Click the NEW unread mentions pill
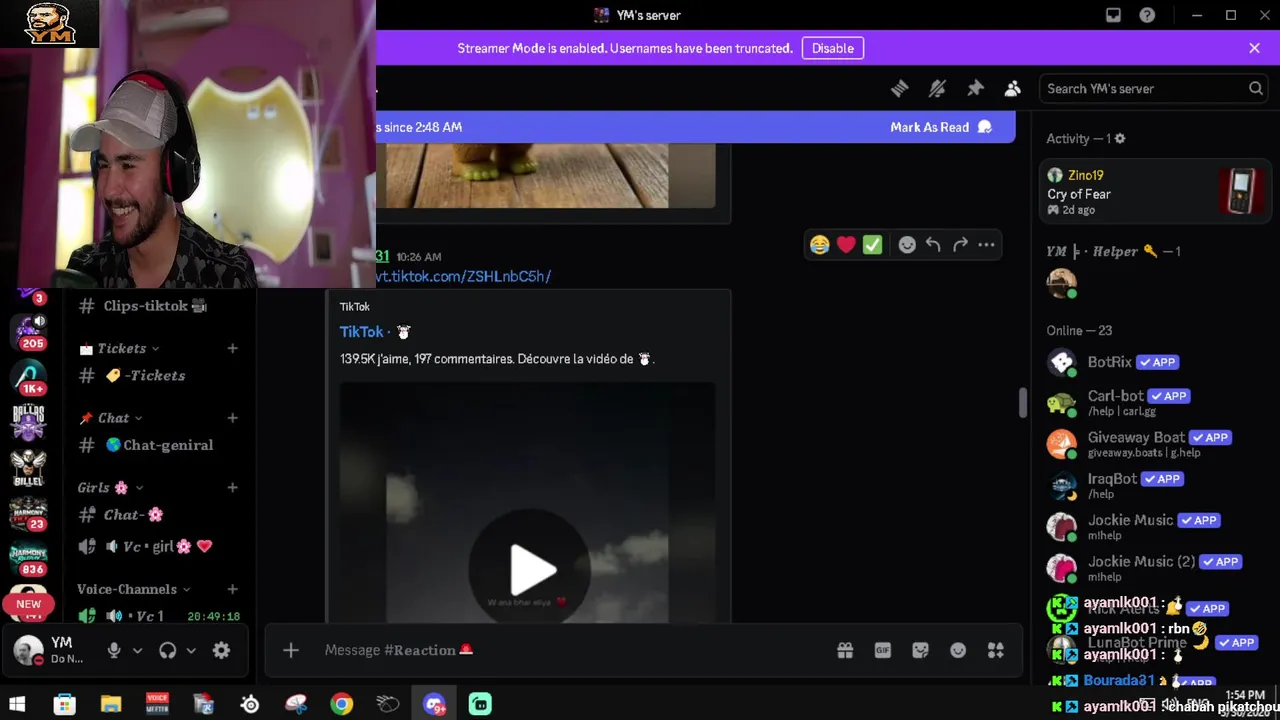 coord(28,604)
